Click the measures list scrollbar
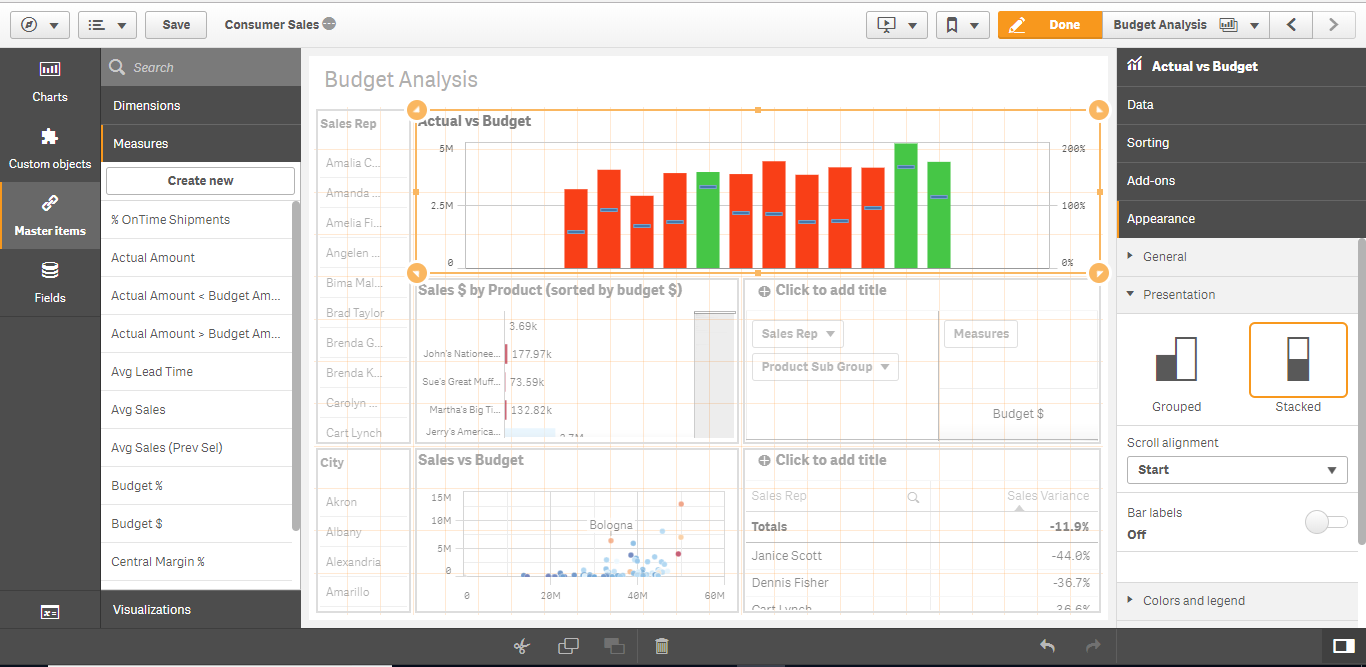 (296, 365)
